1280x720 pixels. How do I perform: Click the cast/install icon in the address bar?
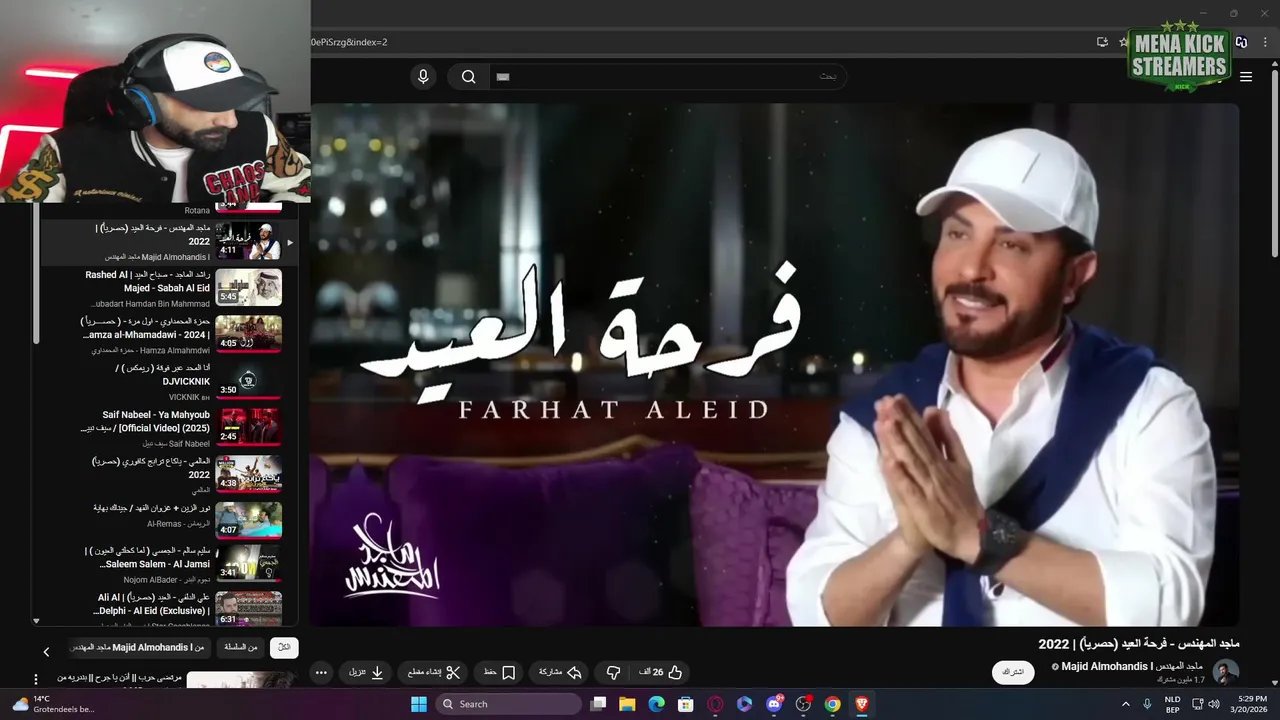[x=1102, y=42]
